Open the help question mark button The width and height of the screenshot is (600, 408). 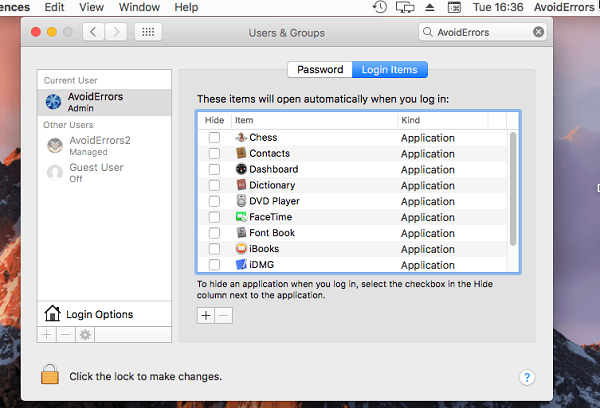point(527,378)
